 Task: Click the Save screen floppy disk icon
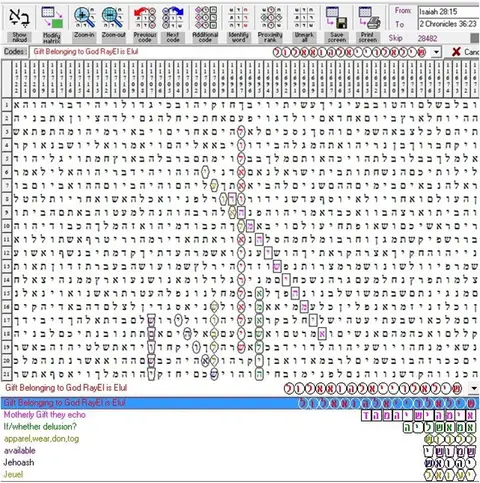point(336,17)
